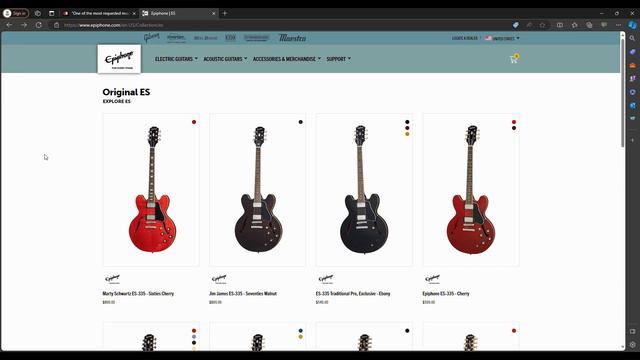Select black swatch on ES-335 Traditional Pro
Image resolution: width=640 pixels, height=360 pixels.
coord(407,122)
